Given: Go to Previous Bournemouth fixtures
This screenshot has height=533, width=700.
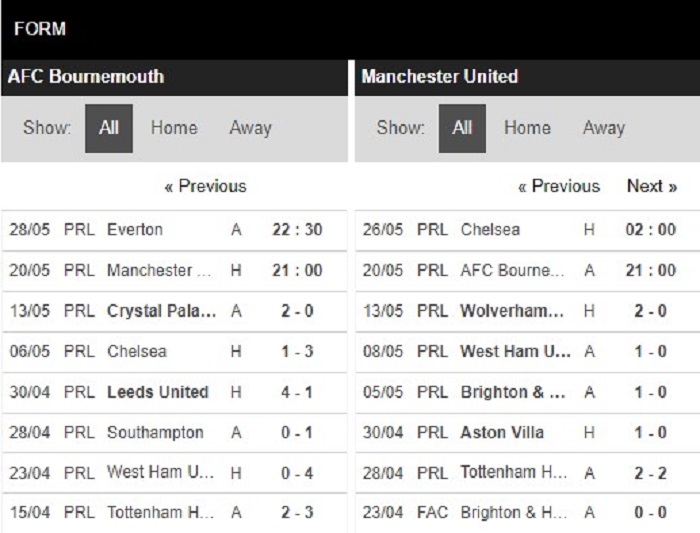Looking at the screenshot, I should pyautogui.click(x=205, y=186).
